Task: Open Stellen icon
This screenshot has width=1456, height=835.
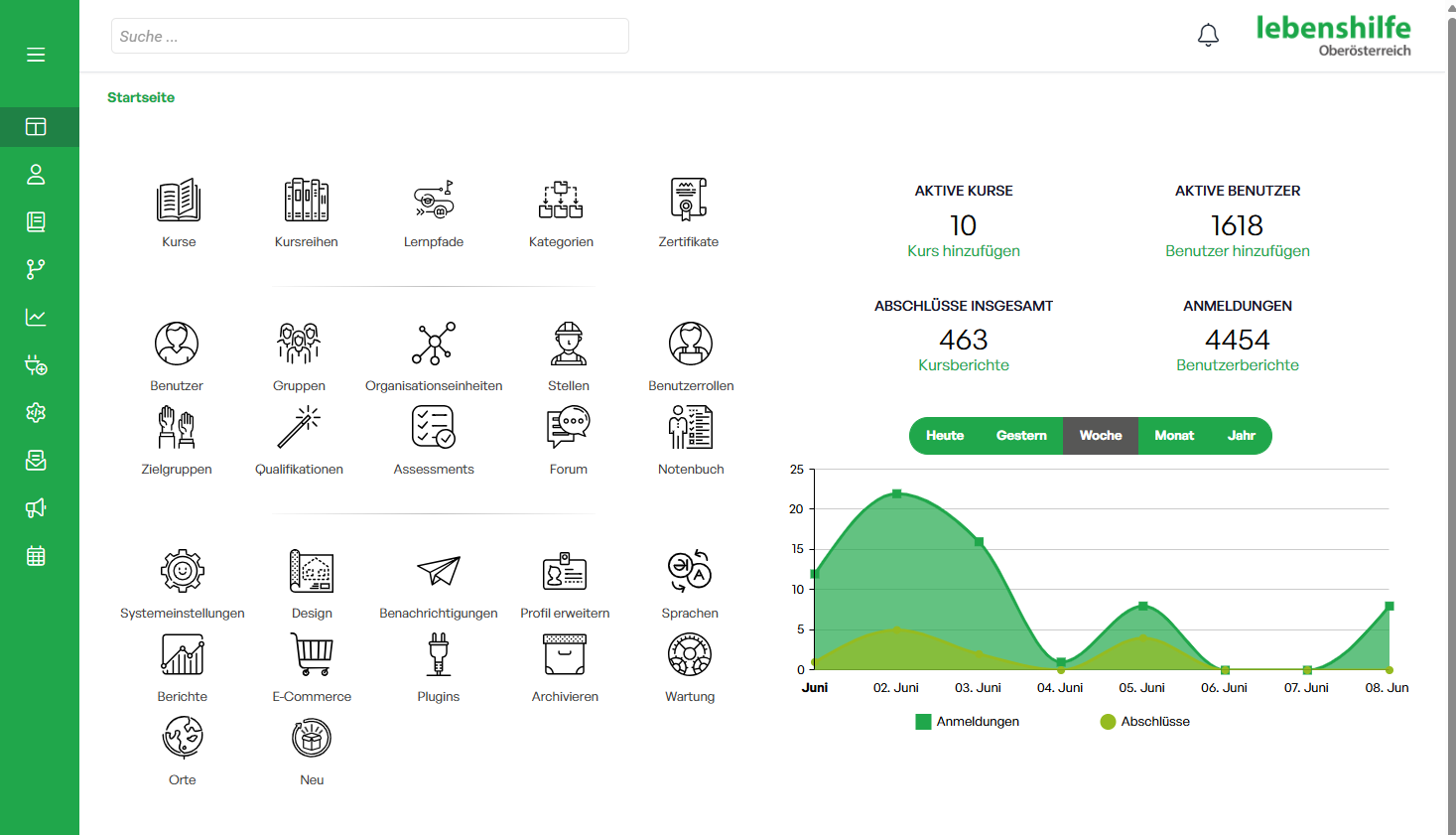Action: coord(569,344)
